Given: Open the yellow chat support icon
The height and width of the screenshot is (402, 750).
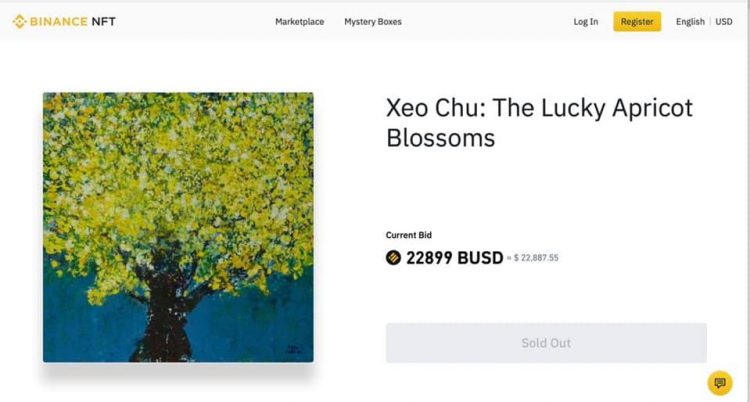Looking at the screenshot, I should (719, 383).
